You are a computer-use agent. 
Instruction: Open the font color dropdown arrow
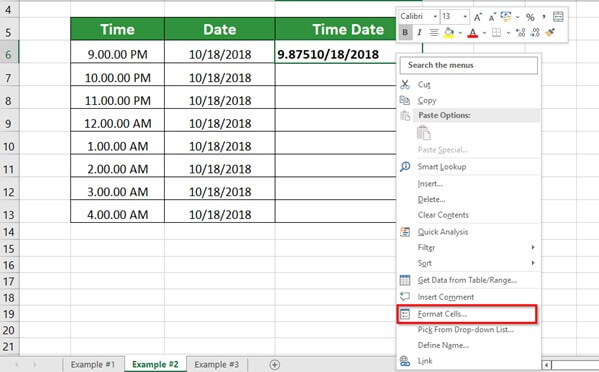click(484, 33)
